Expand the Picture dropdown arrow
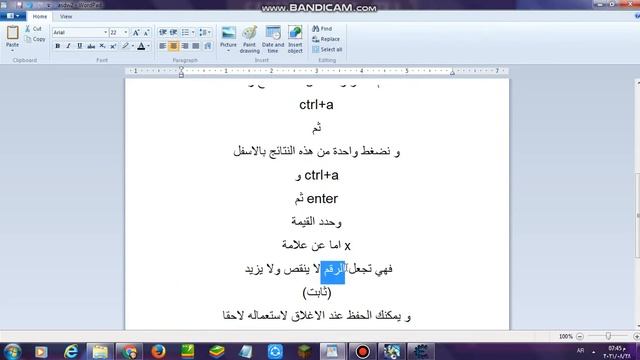Viewport: 640px width, 360px height. 228,51
